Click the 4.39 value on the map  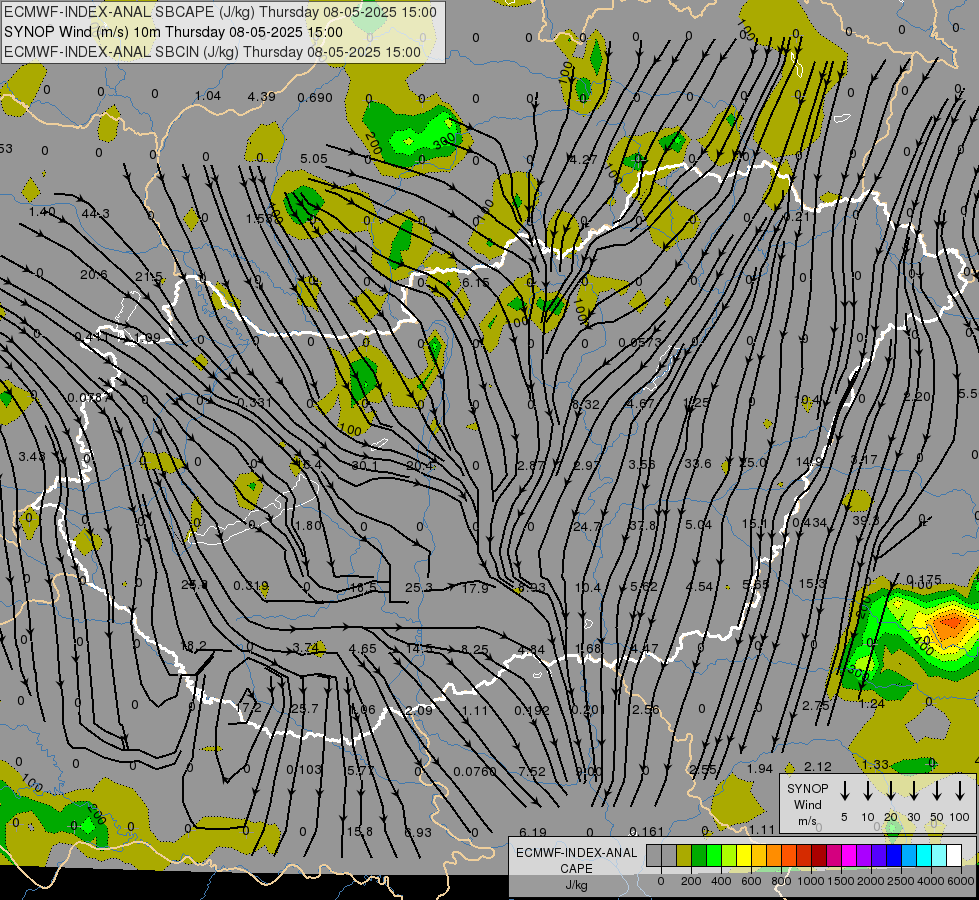(261, 96)
